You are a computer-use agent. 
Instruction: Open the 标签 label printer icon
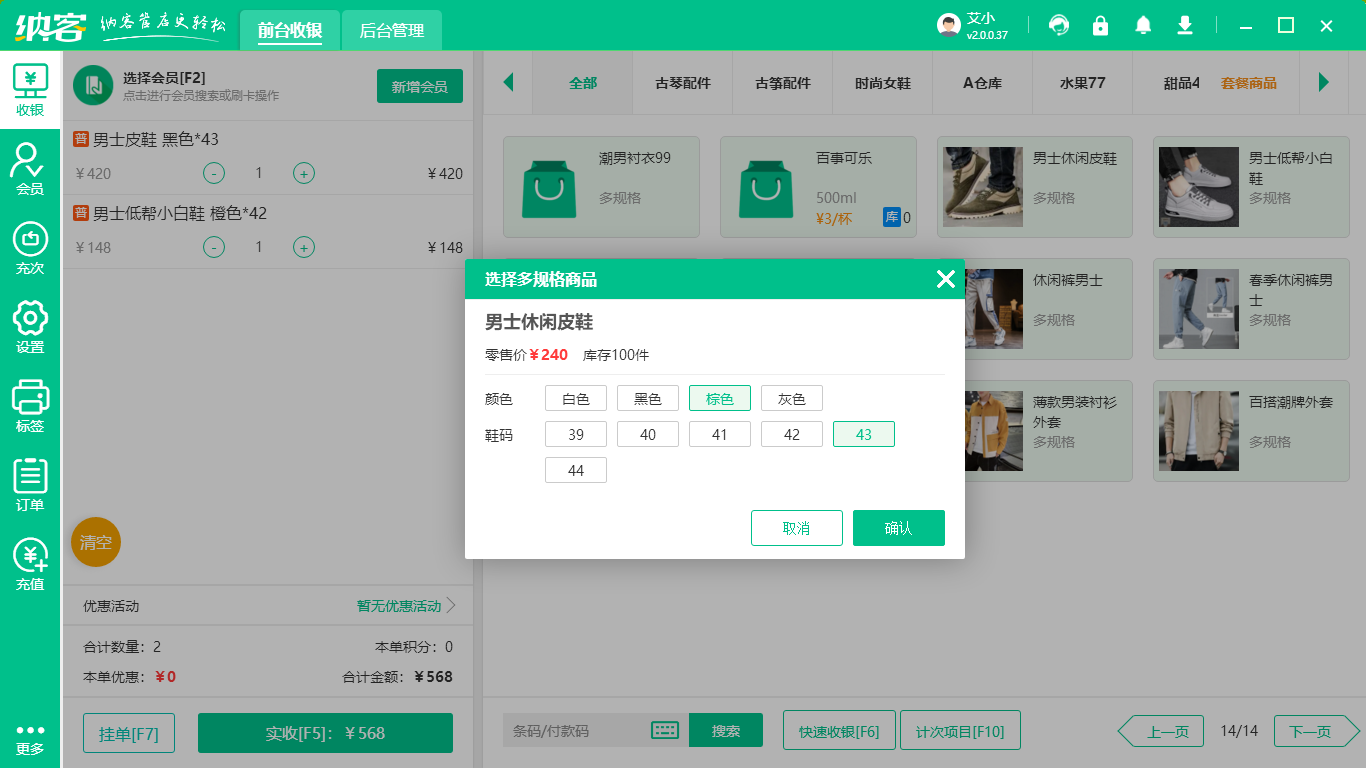click(30, 406)
